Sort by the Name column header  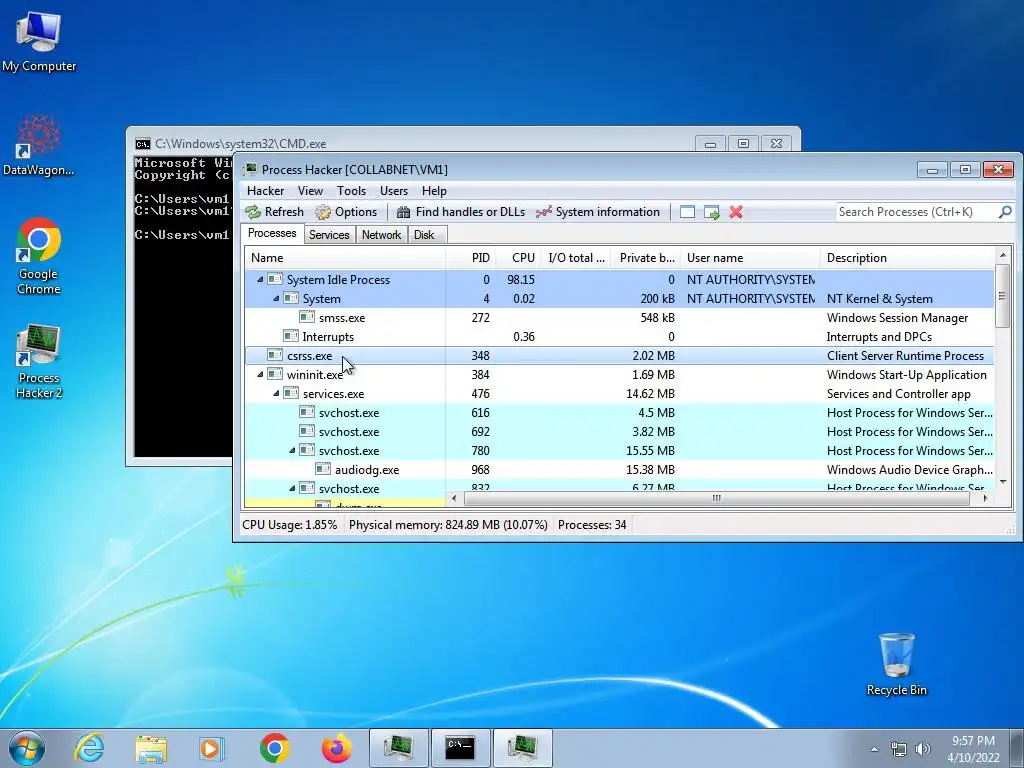(x=345, y=258)
